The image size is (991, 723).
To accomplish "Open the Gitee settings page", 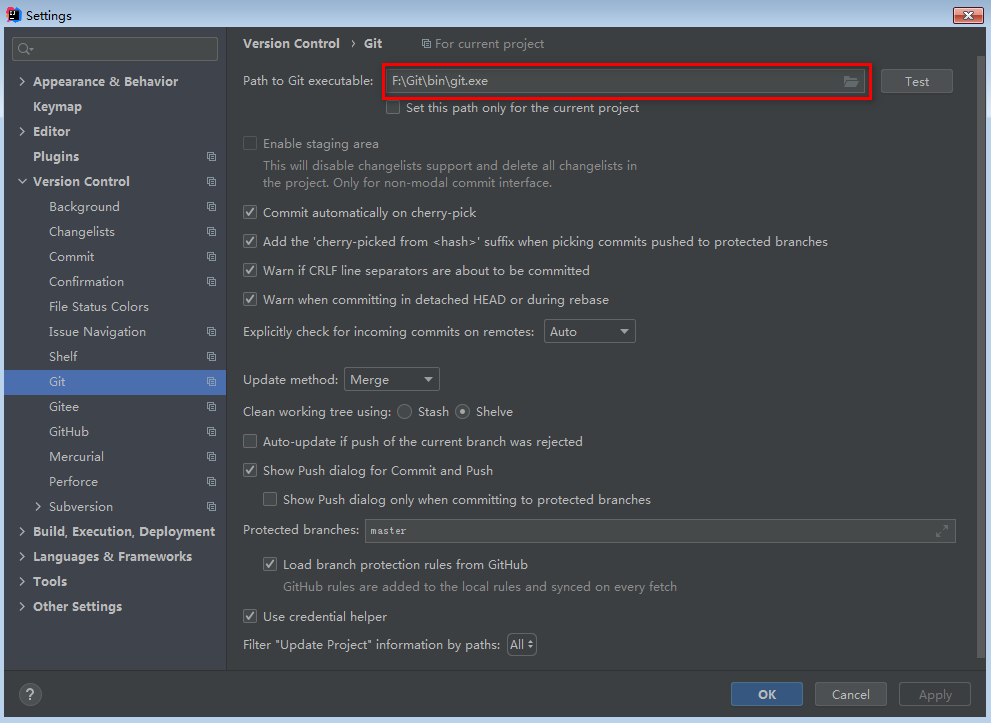I will click(64, 407).
